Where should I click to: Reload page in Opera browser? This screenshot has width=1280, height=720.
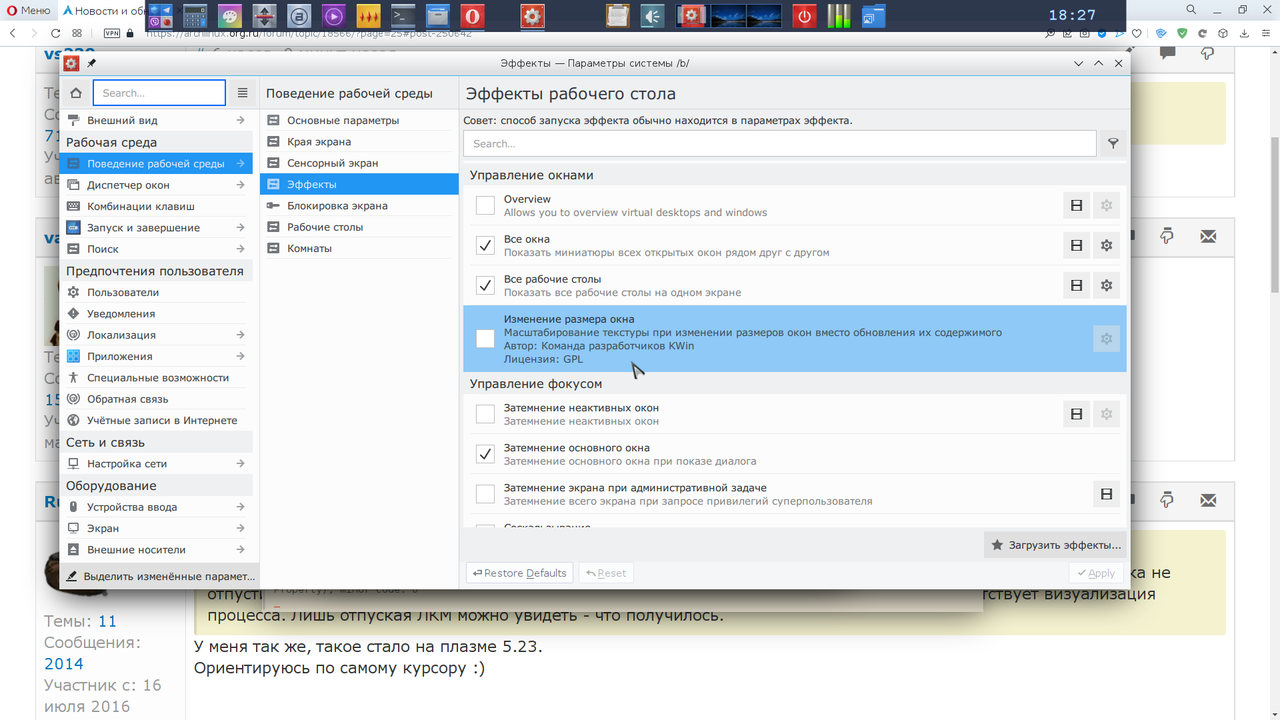(54, 33)
